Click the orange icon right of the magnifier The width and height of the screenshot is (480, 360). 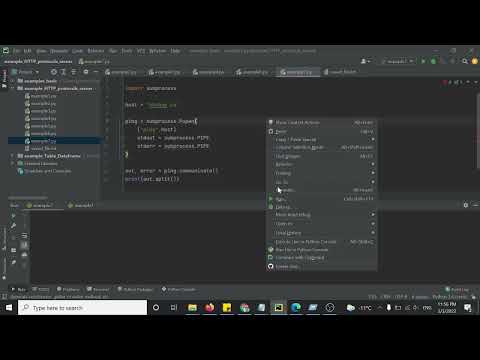pyautogui.click(x=474, y=61)
